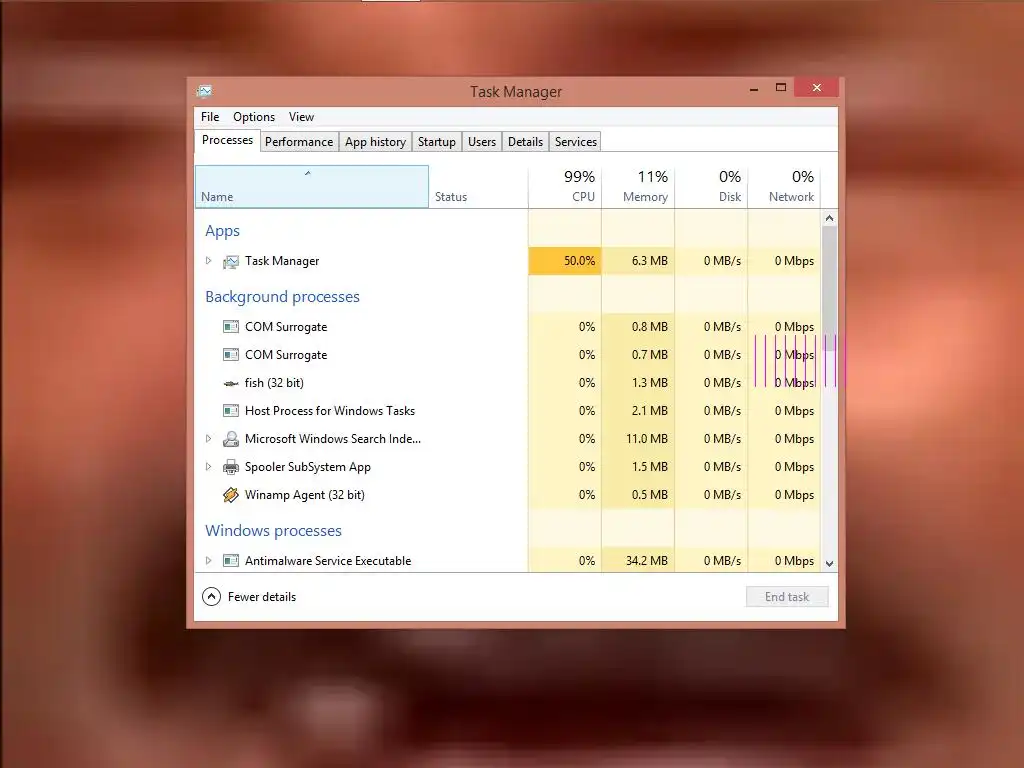The height and width of the screenshot is (768, 1024).
Task: Switch to the App history tab
Action: point(376,142)
